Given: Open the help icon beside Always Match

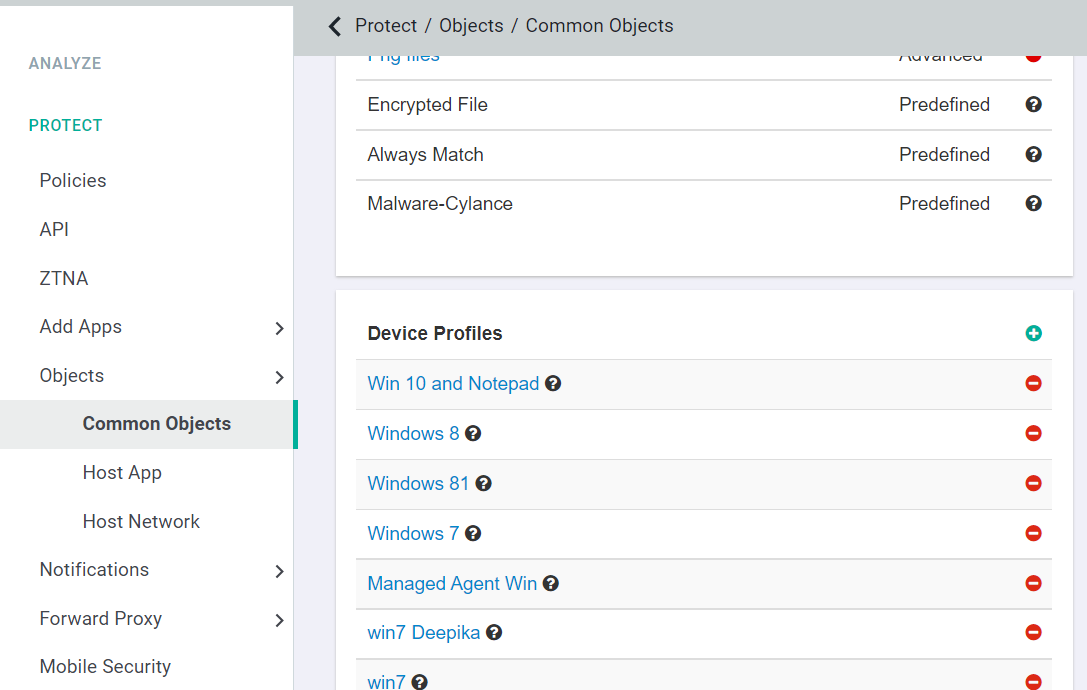Looking at the screenshot, I should [x=1033, y=154].
